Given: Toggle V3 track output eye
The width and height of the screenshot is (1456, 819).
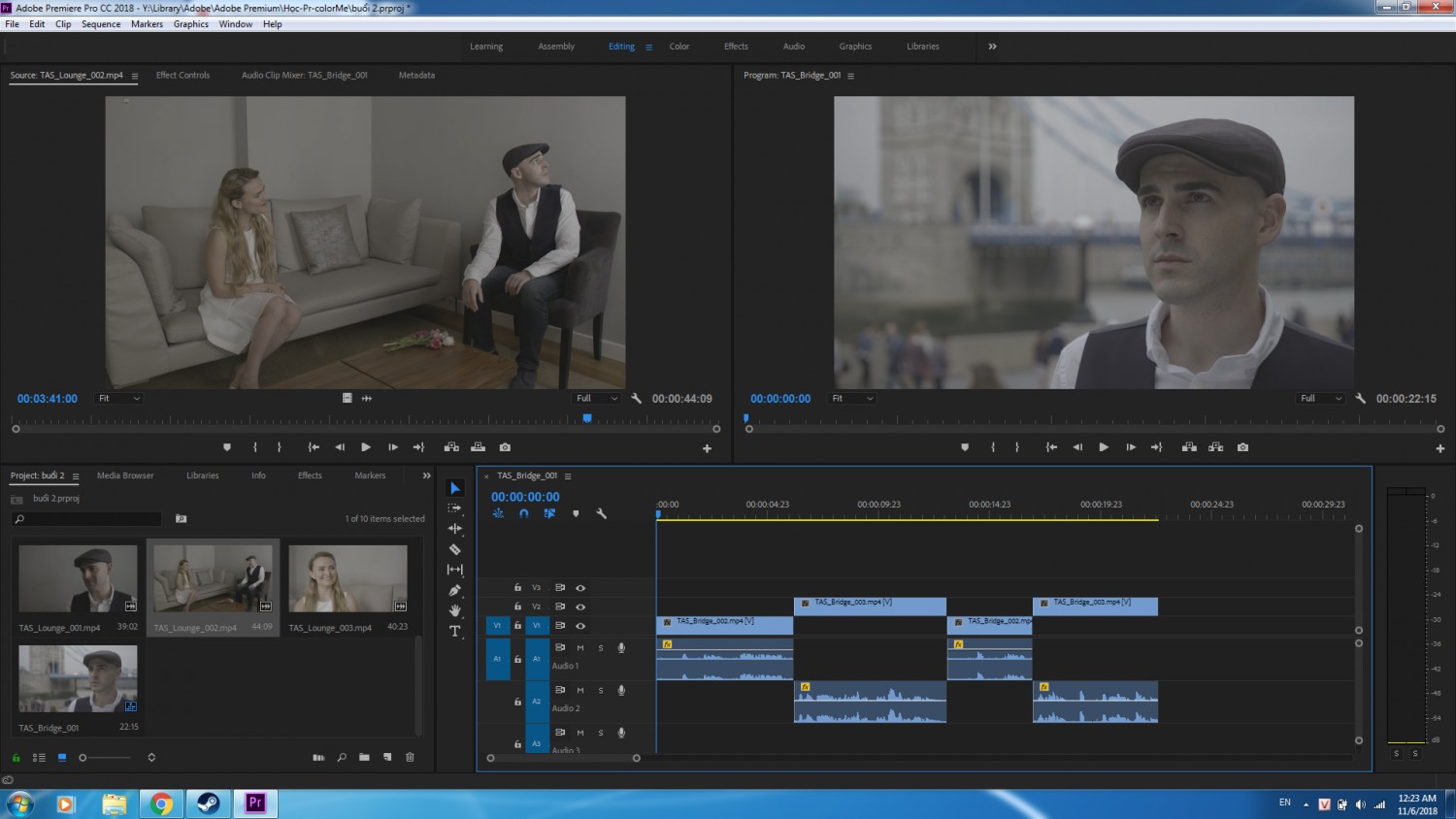Looking at the screenshot, I should pos(580,588).
